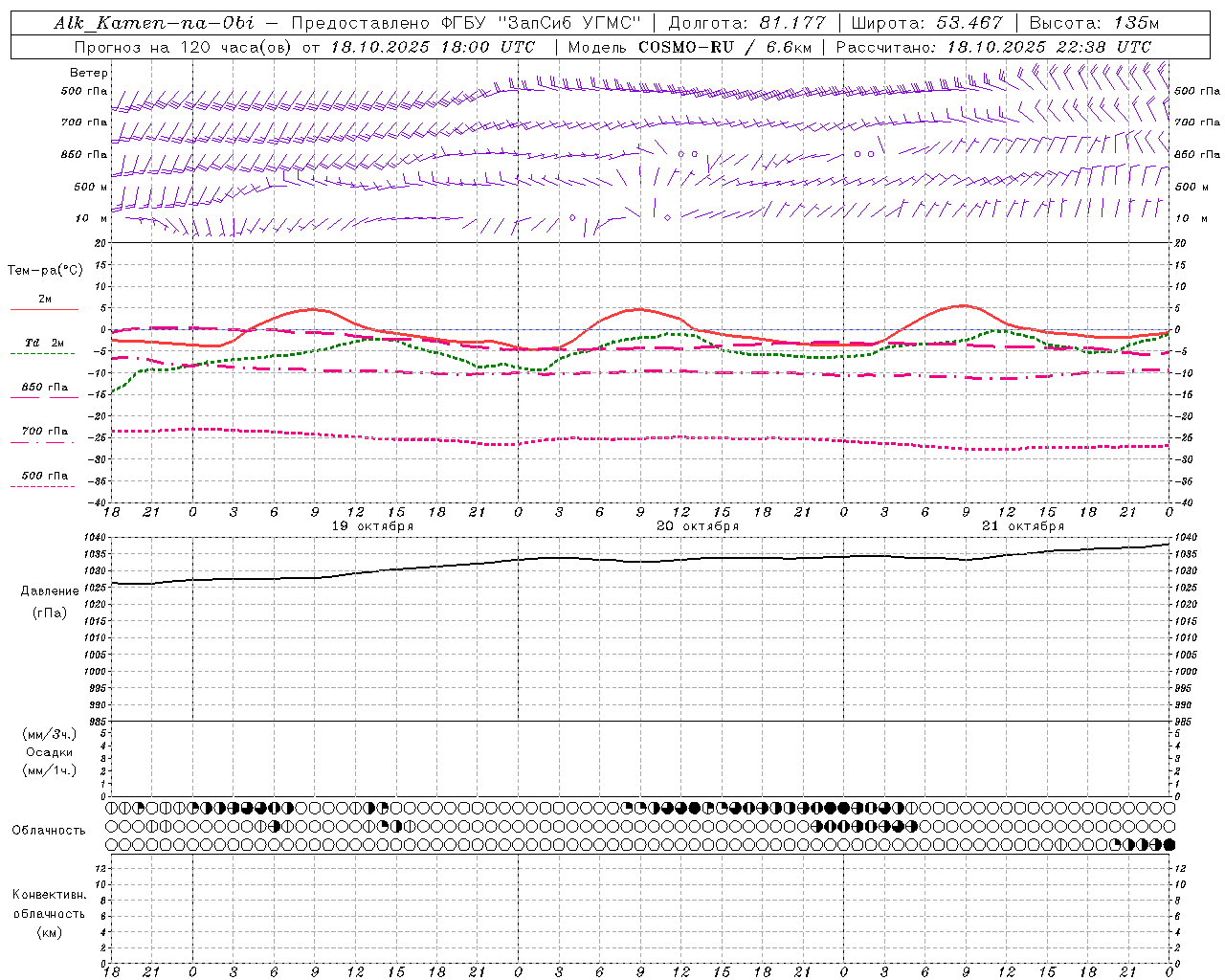Screen dimensions: 1225x980
Task: Click the (мм/3ч.) precipitation unit label
Action: tap(50, 734)
